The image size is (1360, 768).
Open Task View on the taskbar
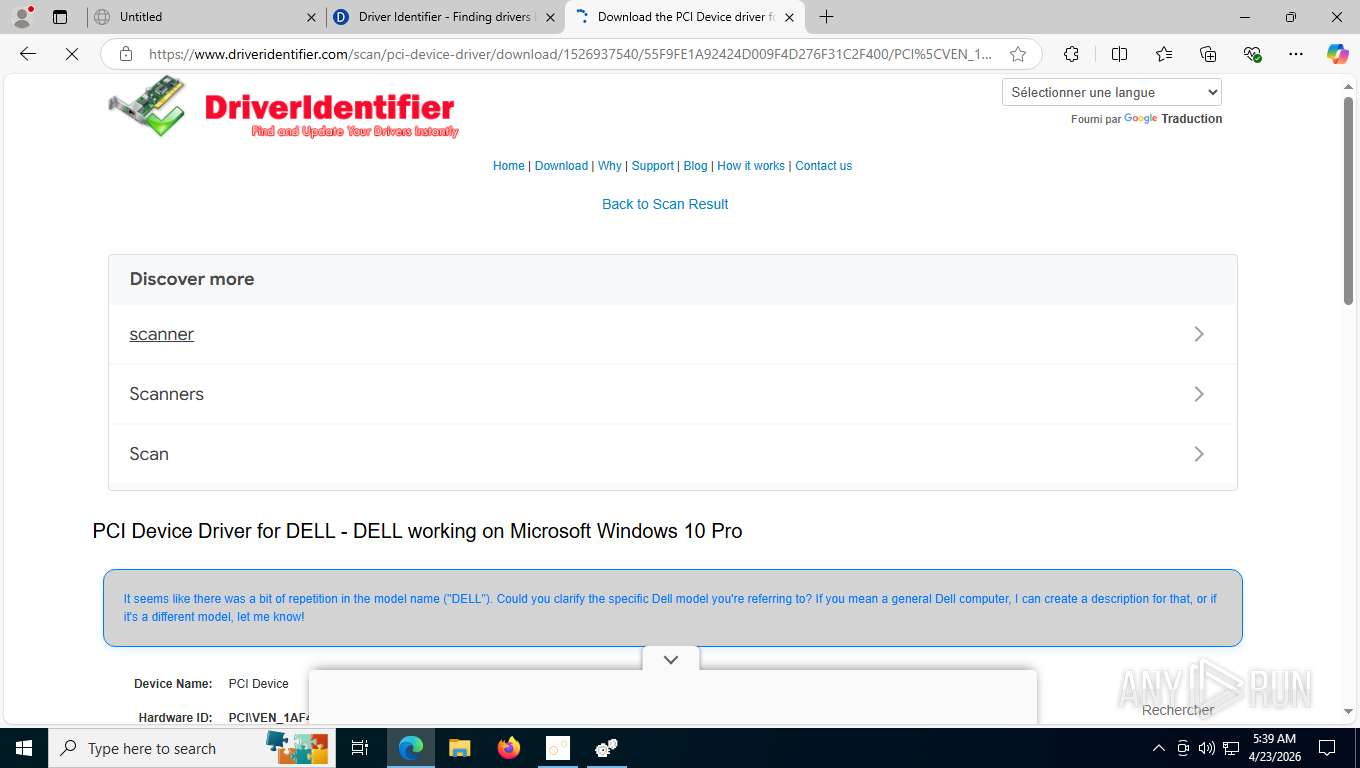click(360, 748)
